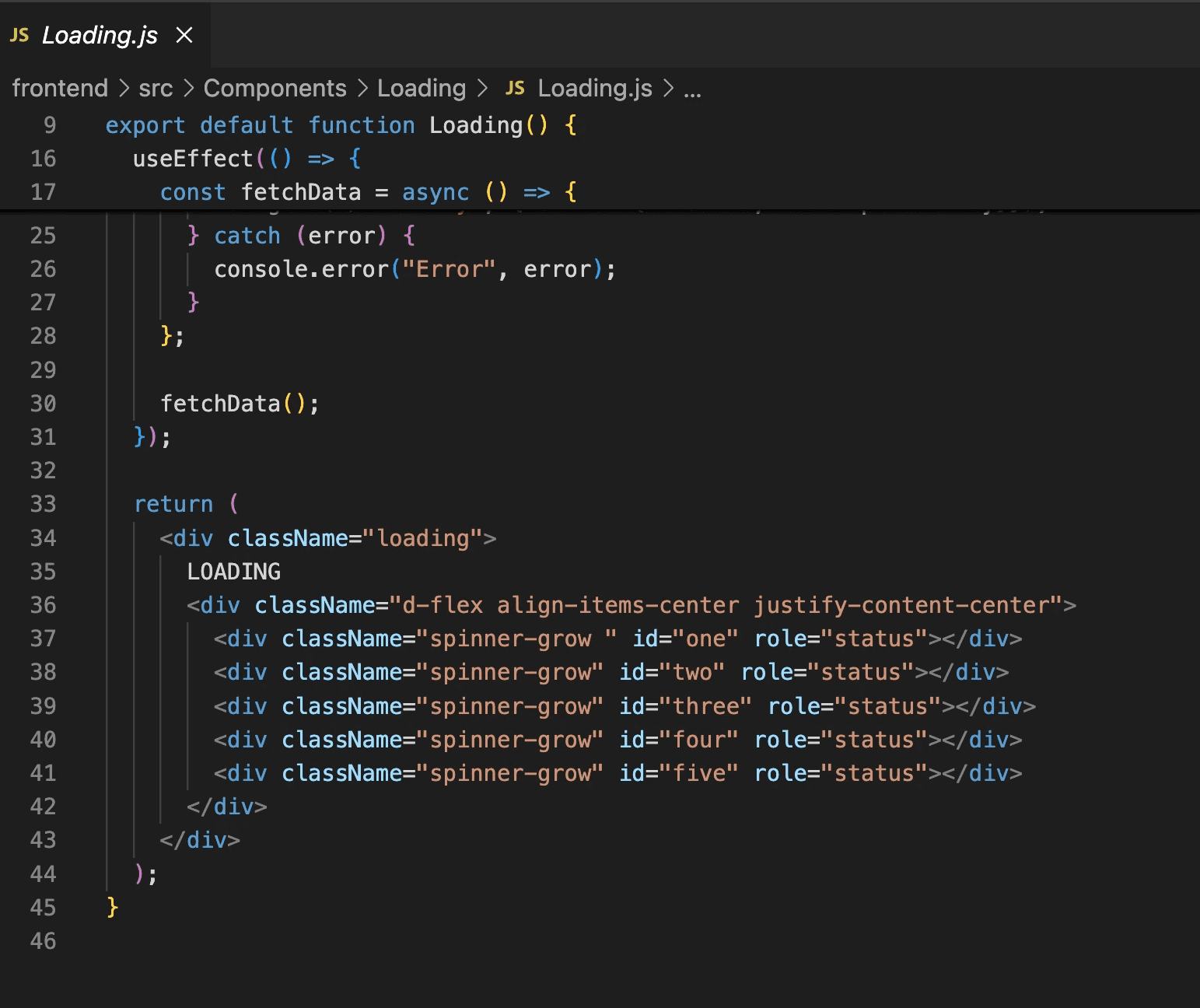Click the LOADING text on line 35

coord(234,572)
